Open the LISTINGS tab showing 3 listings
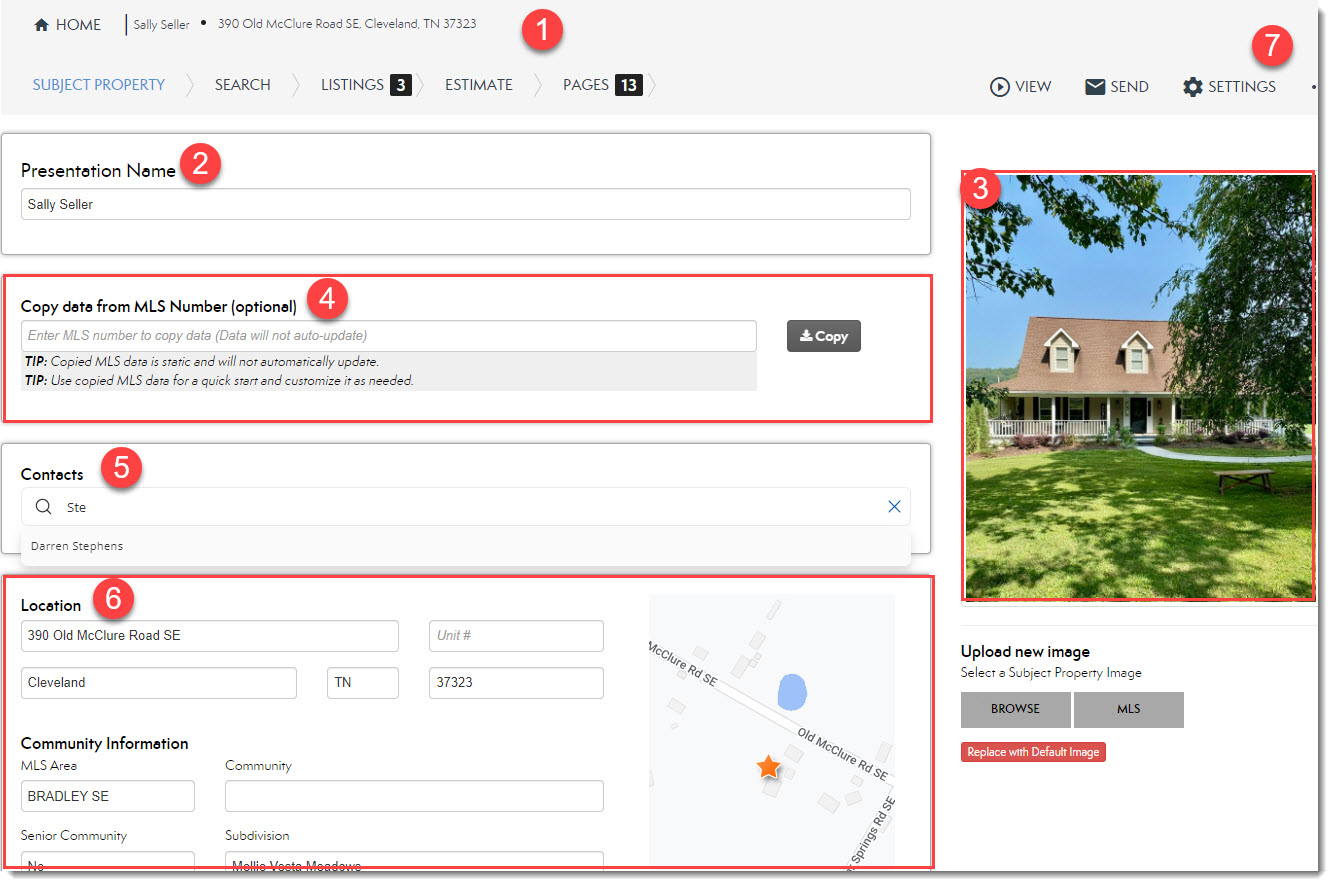The image size is (1333, 886). click(x=352, y=85)
